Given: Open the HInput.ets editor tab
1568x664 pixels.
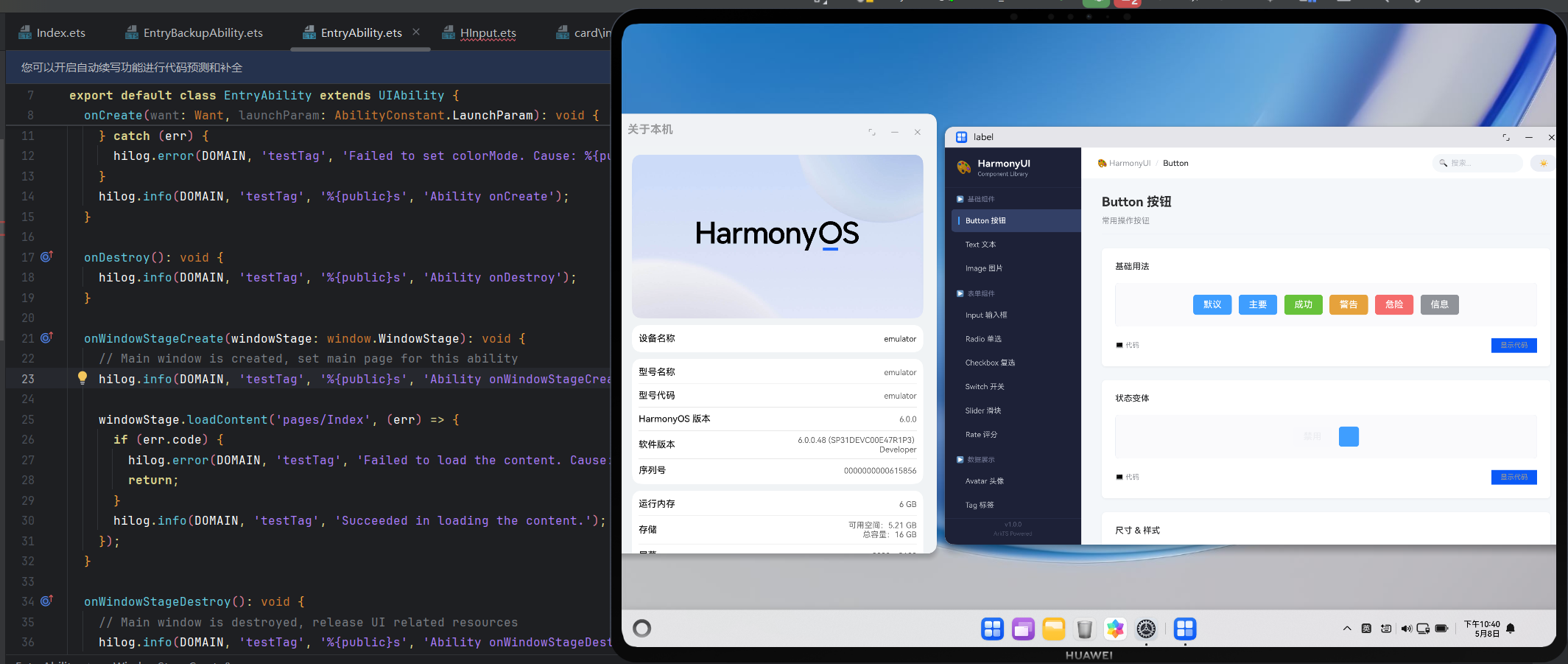Looking at the screenshot, I should click(479, 32).
